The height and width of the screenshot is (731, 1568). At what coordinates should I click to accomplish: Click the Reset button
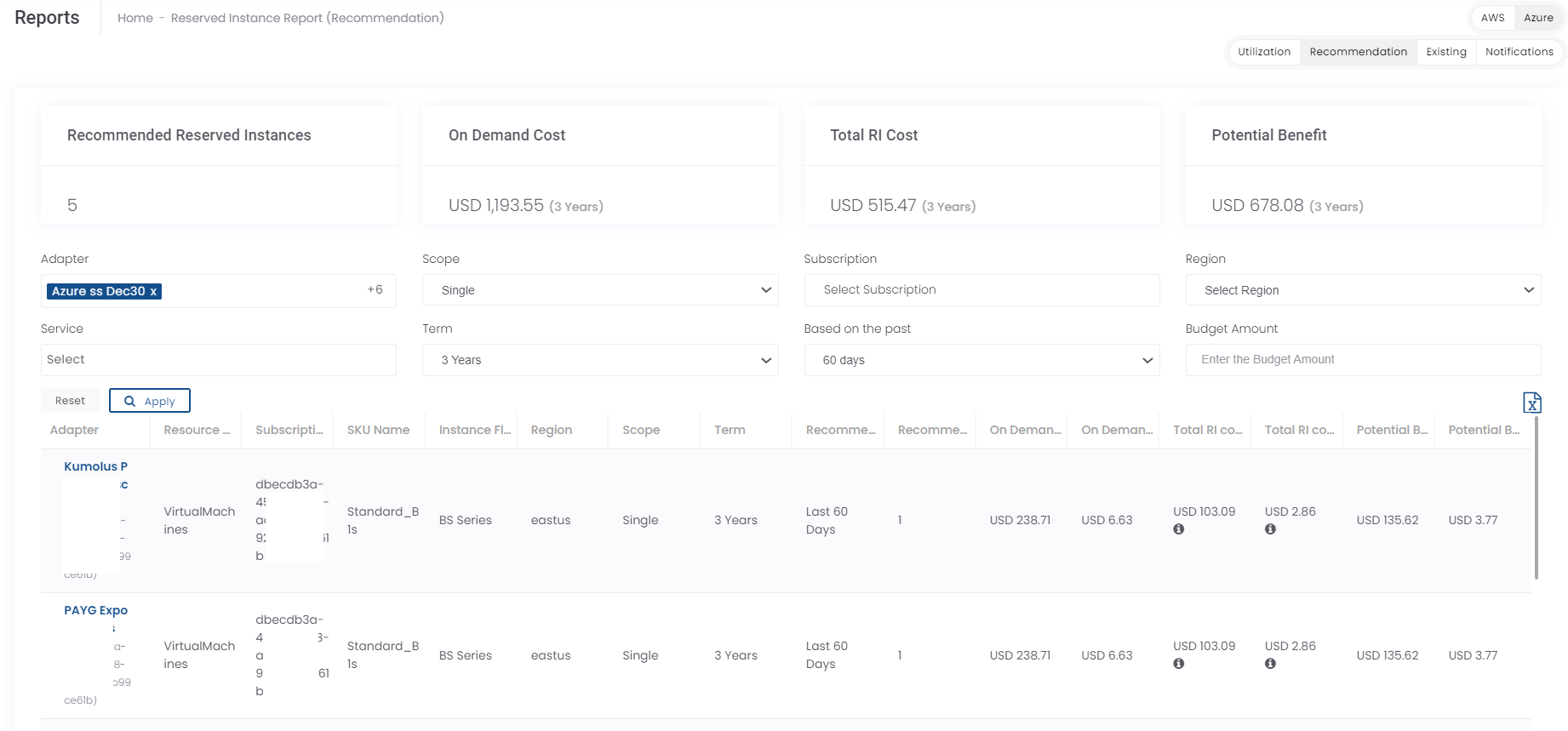click(x=70, y=401)
